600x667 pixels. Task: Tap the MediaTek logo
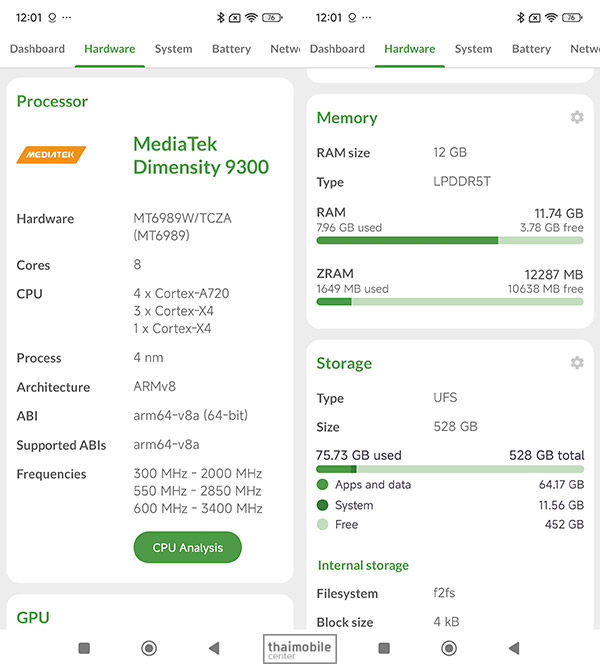[x=51, y=154]
